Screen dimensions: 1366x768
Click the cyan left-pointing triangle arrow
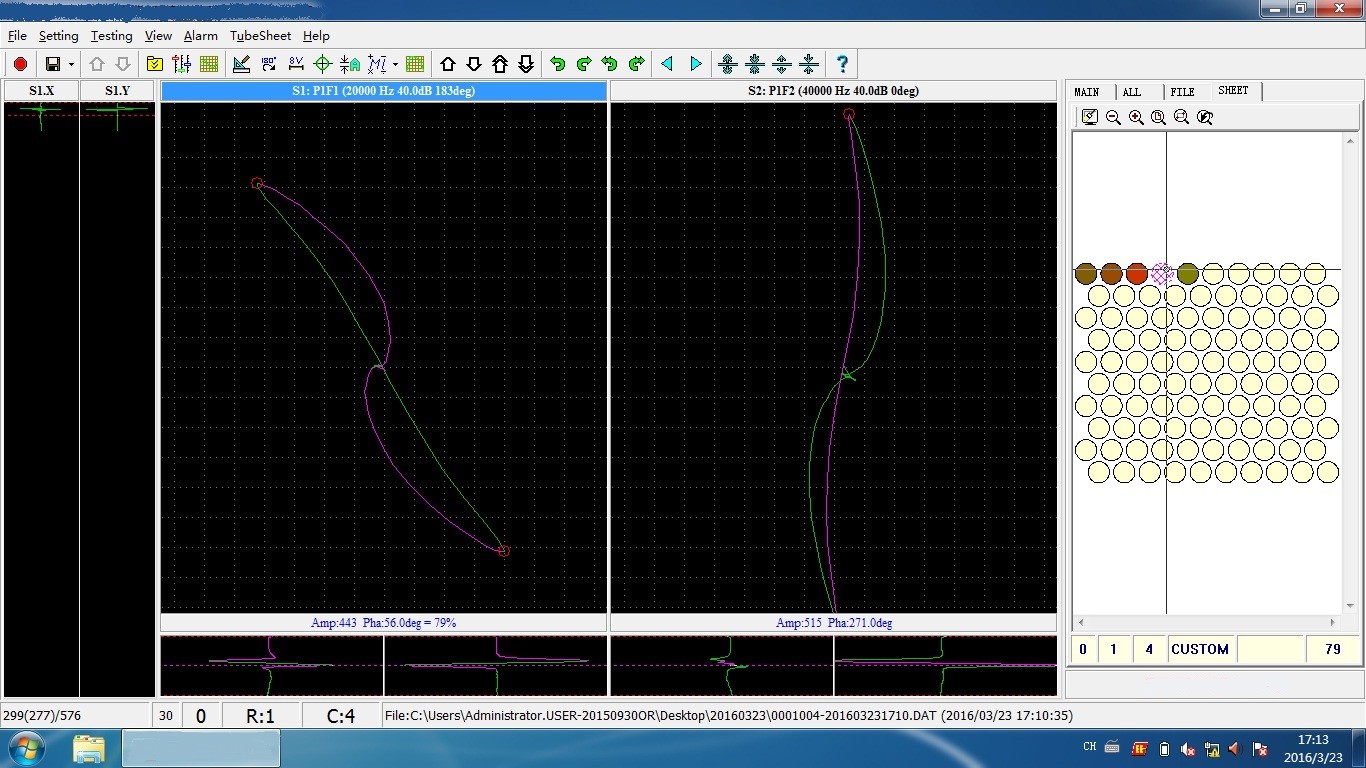coord(667,64)
